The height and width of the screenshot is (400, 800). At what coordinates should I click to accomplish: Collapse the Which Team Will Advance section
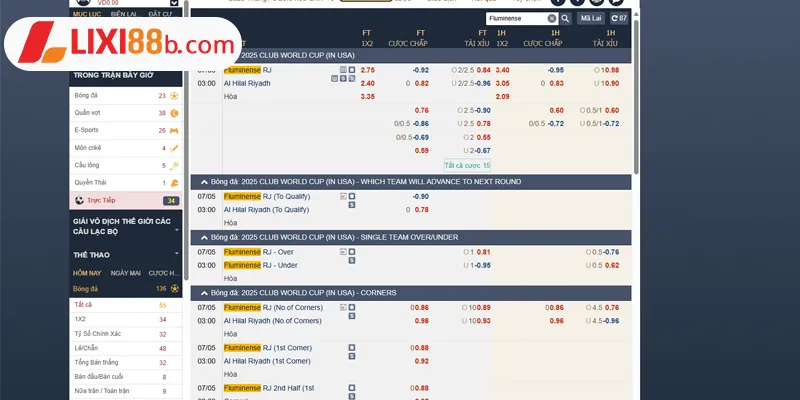click(205, 182)
